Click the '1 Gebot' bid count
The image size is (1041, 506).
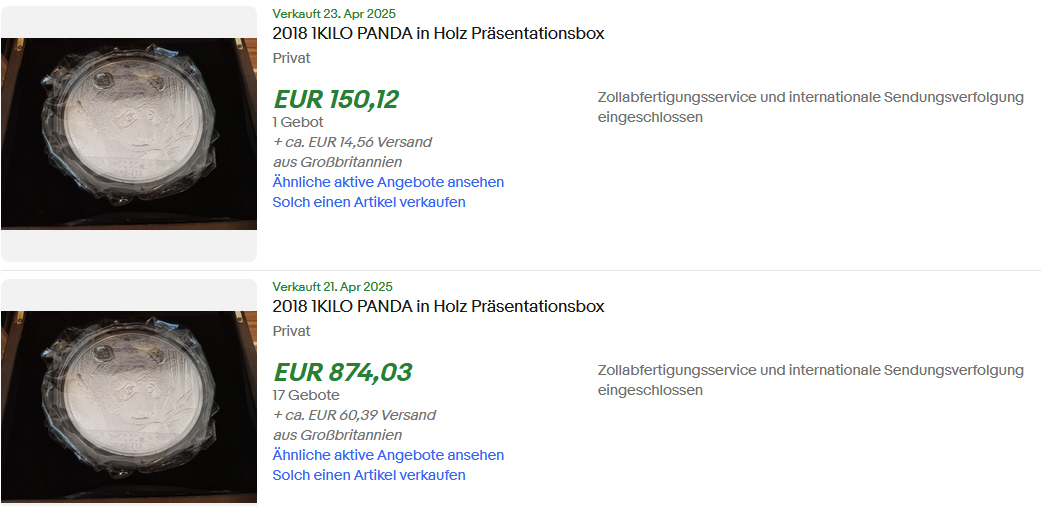pyautogui.click(x=298, y=122)
